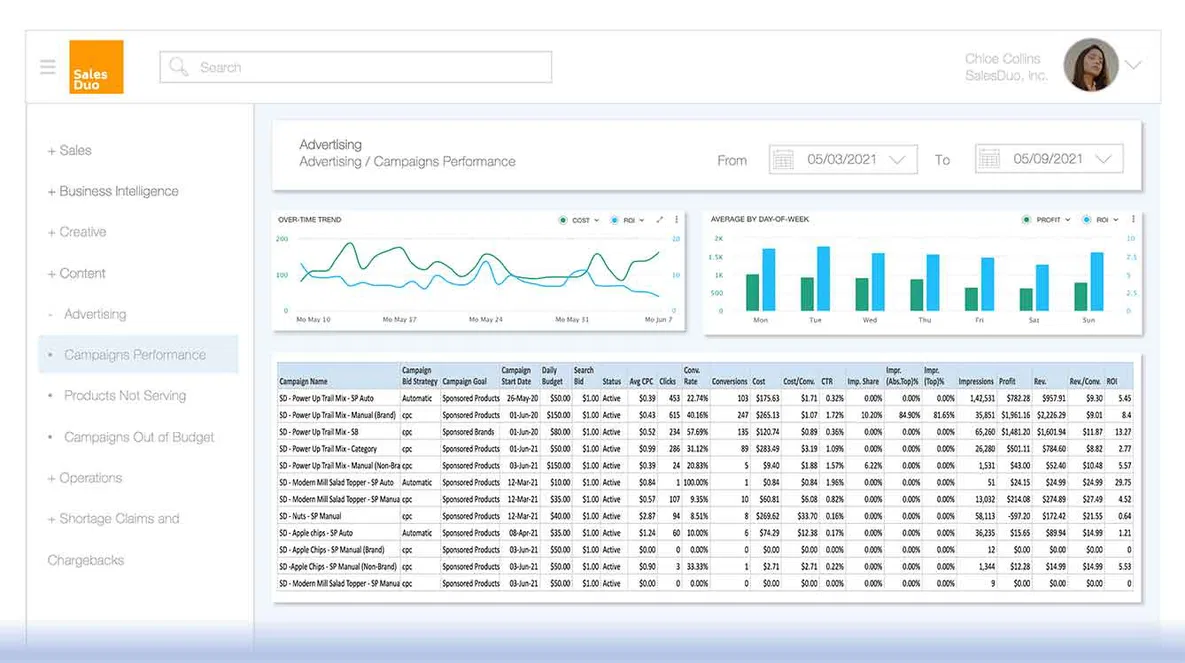Image resolution: width=1185 pixels, height=663 pixels.
Task: Expand the Content sidebar section
Action: coord(76,274)
